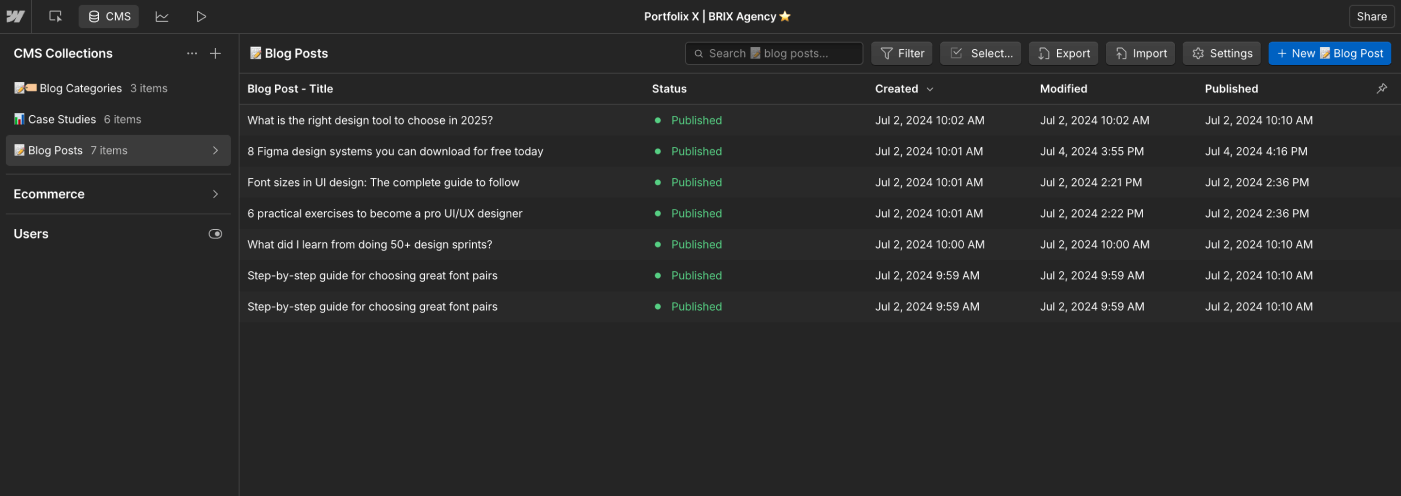Add a new collection with plus icon
The height and width of the screenshot is (496, 1401).
click(215, 53)
